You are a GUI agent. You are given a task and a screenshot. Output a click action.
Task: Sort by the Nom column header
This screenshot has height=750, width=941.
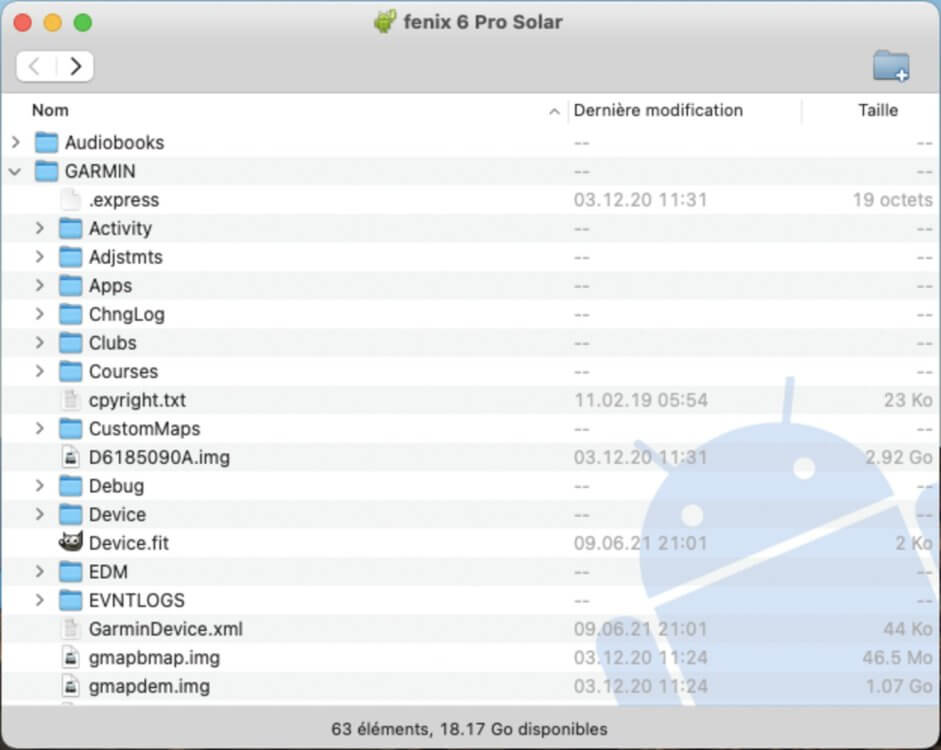[50, 110]
